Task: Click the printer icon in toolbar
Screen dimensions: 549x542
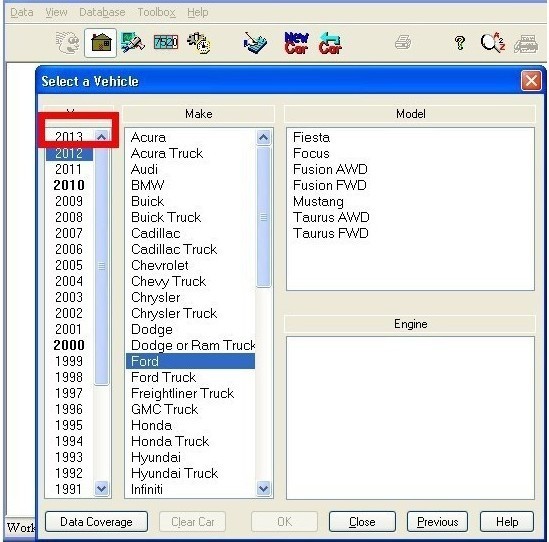Action: pos(403,43)
